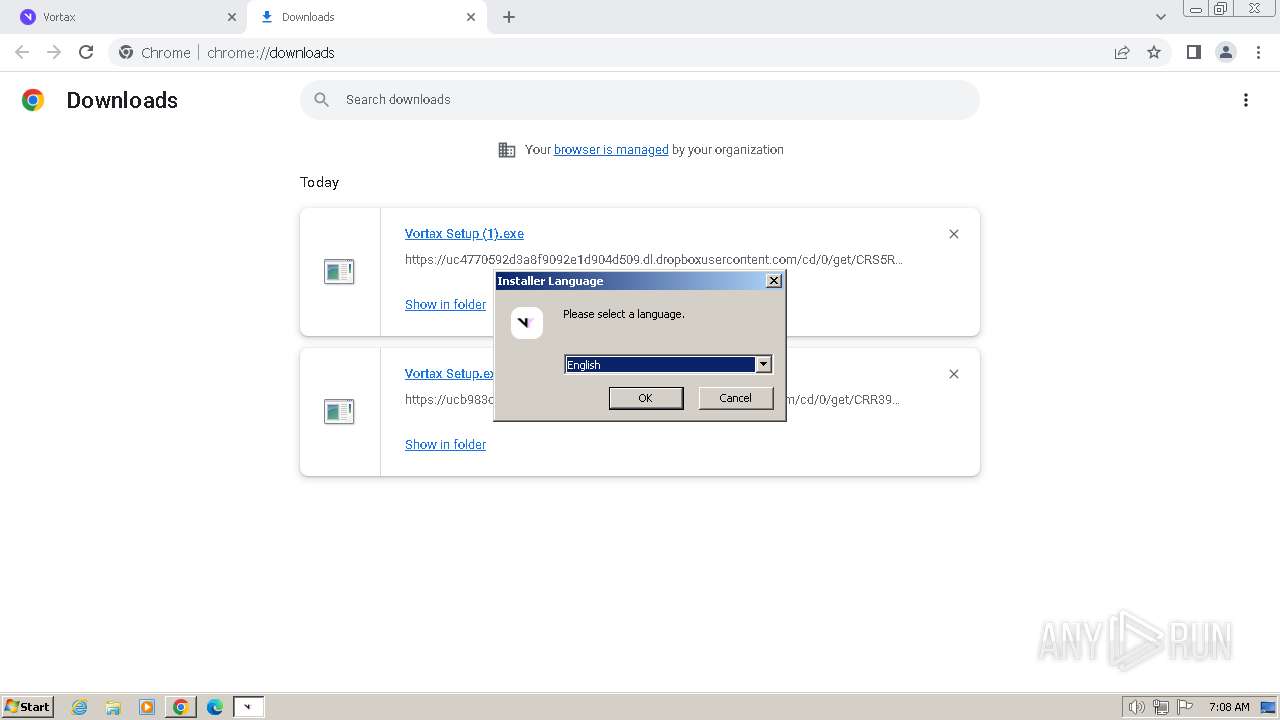This screenshot has width=1280, height=720.
Task: Reload the page
Action: point(86,52)
